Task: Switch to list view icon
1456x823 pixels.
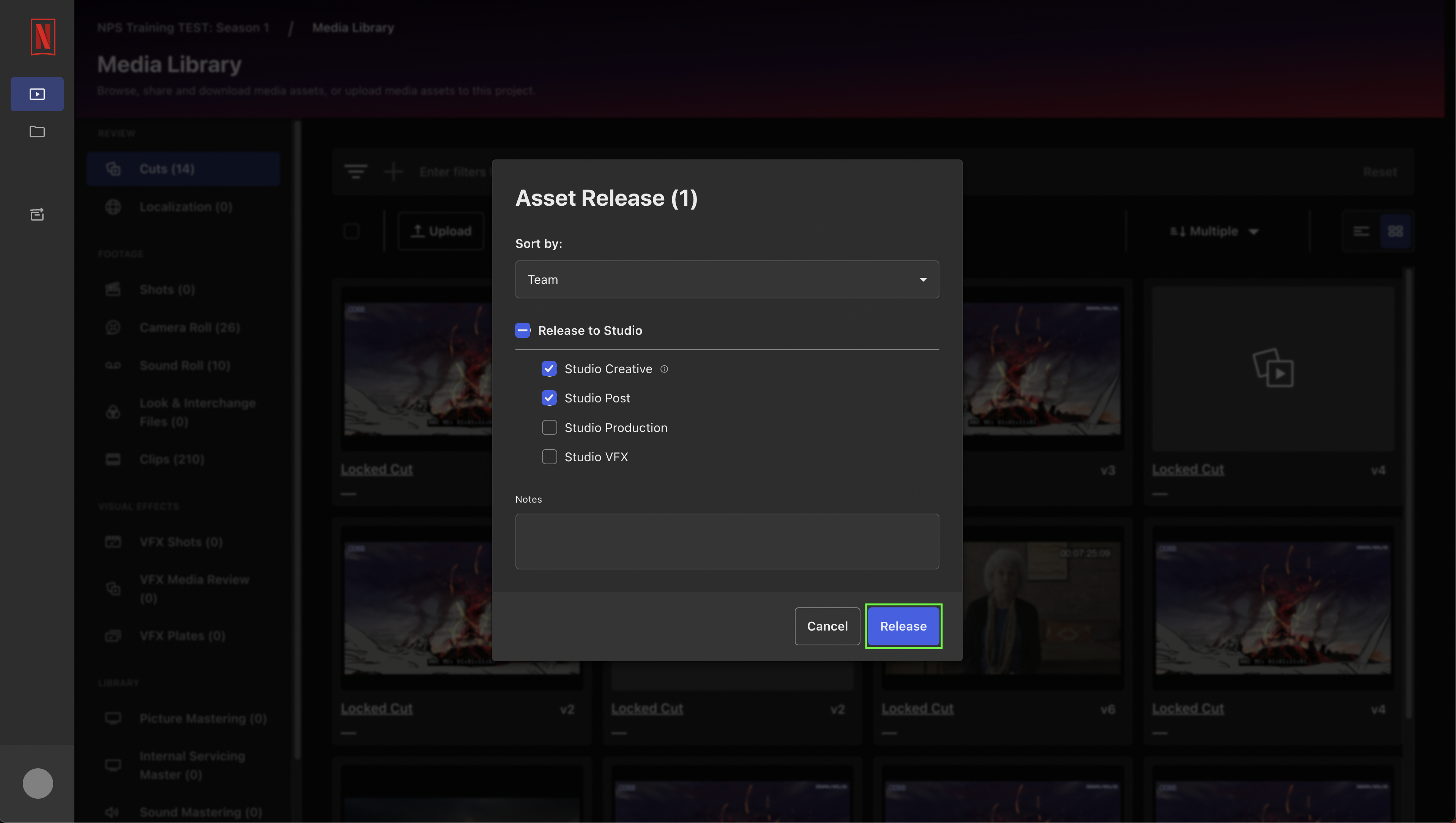Action: click(1361, 231)
